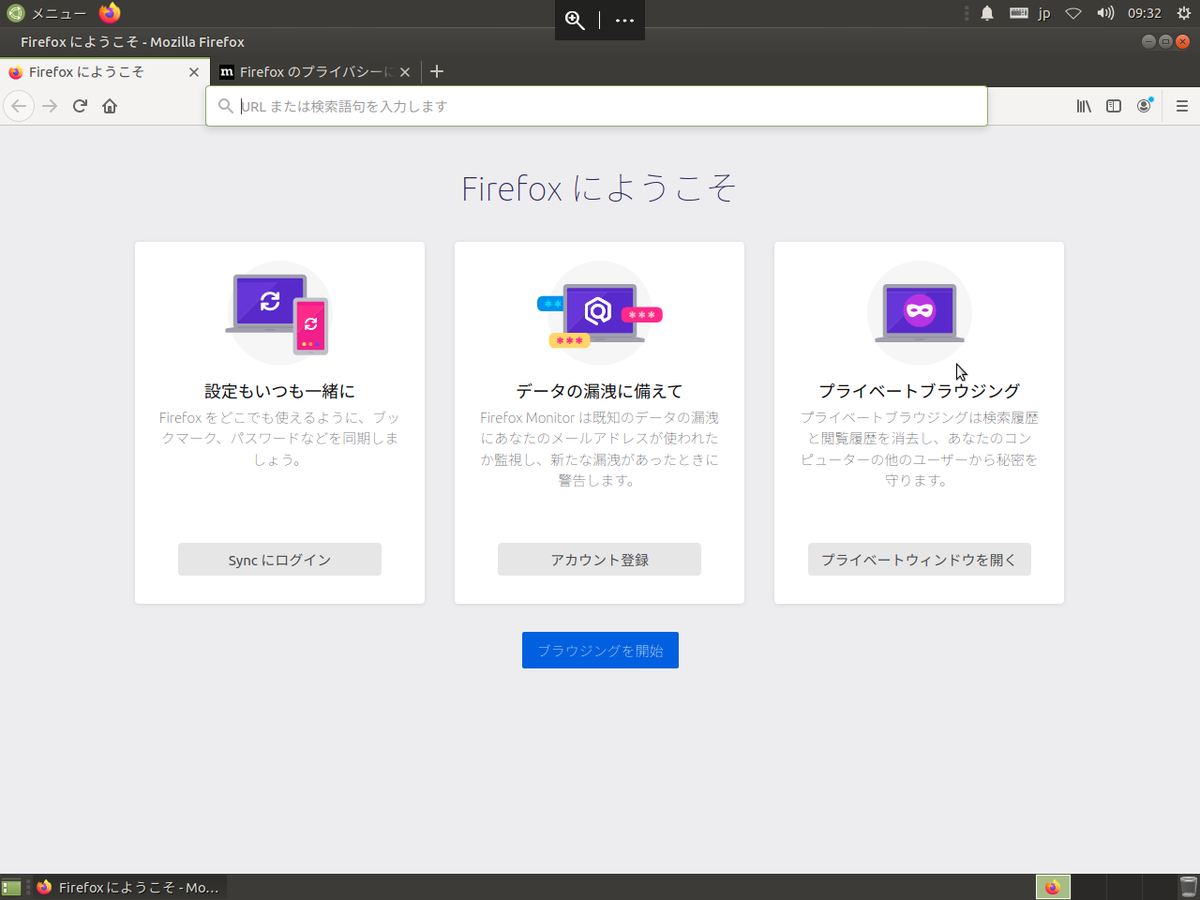Click the Firefox Account avatar icon

(1144, 105)
